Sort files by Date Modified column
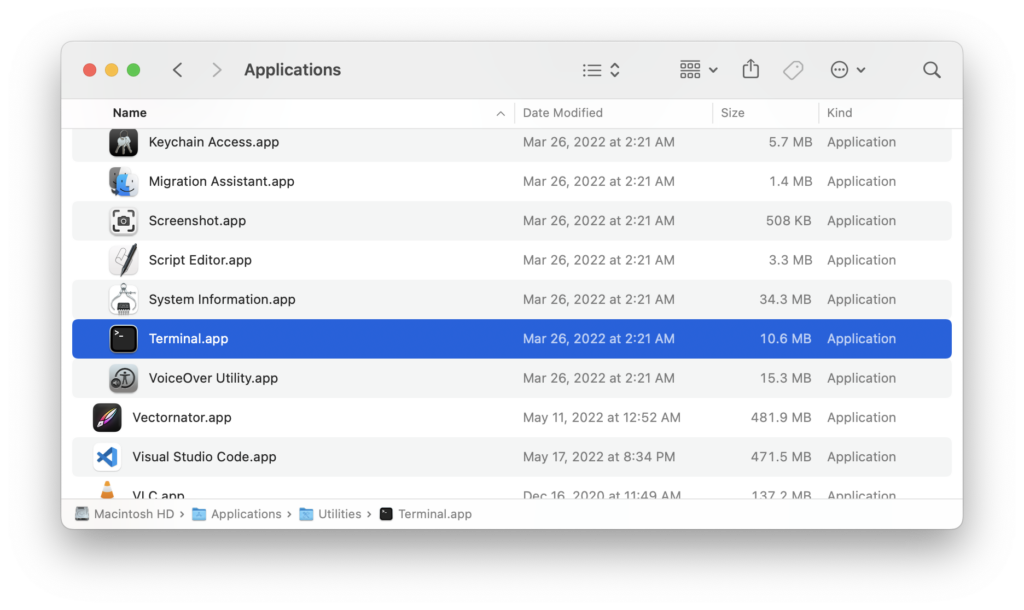This screenshot has width=1024, height=610. tap(563, 113)
